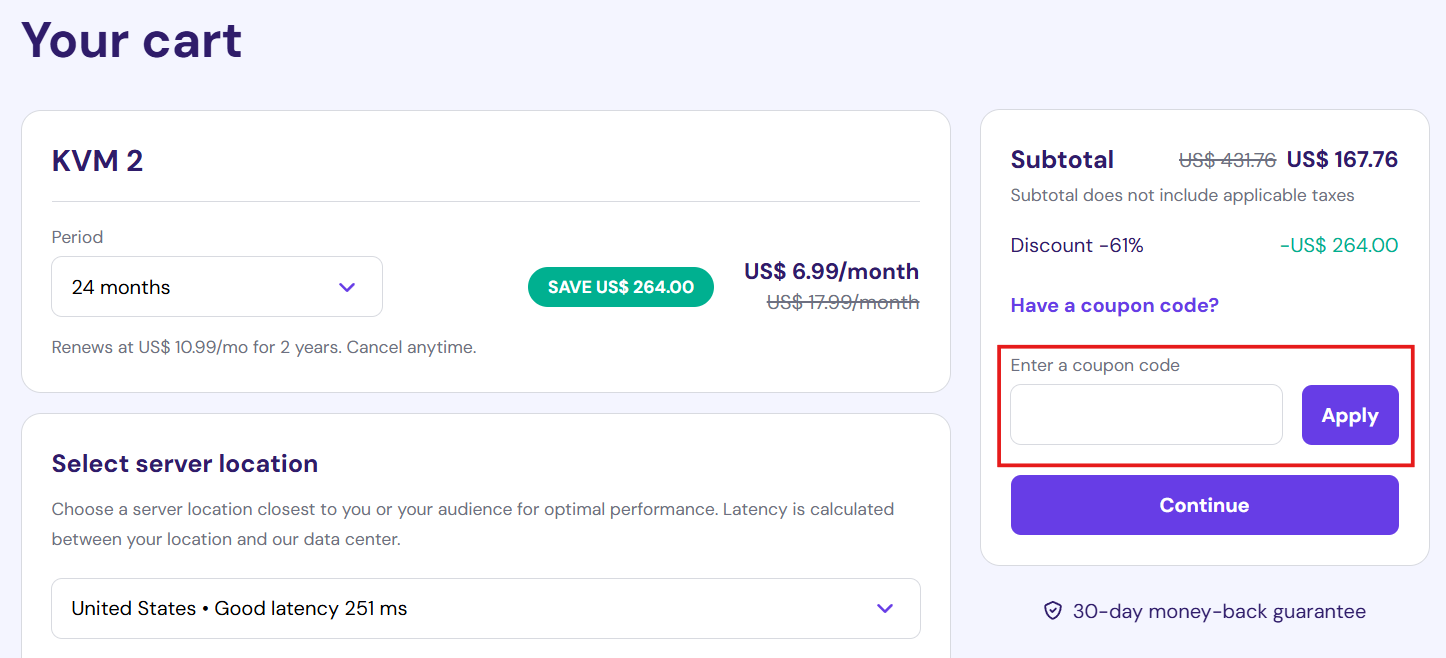This screenshot has width=1446, height=658.
Task: Click the Subtotal label
Action: point(1062,160)
